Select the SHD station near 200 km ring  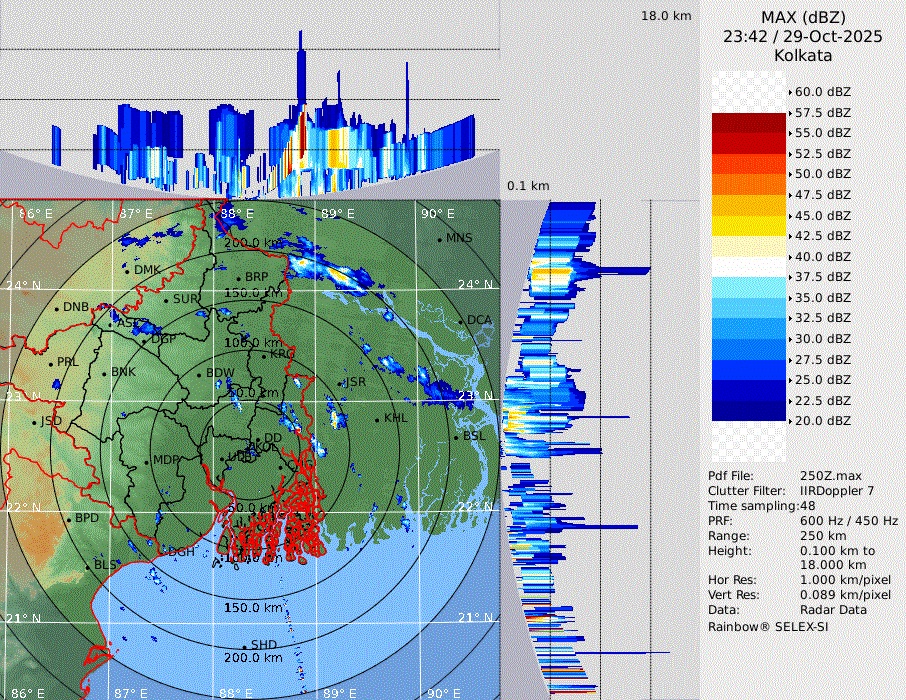[244, 645]
